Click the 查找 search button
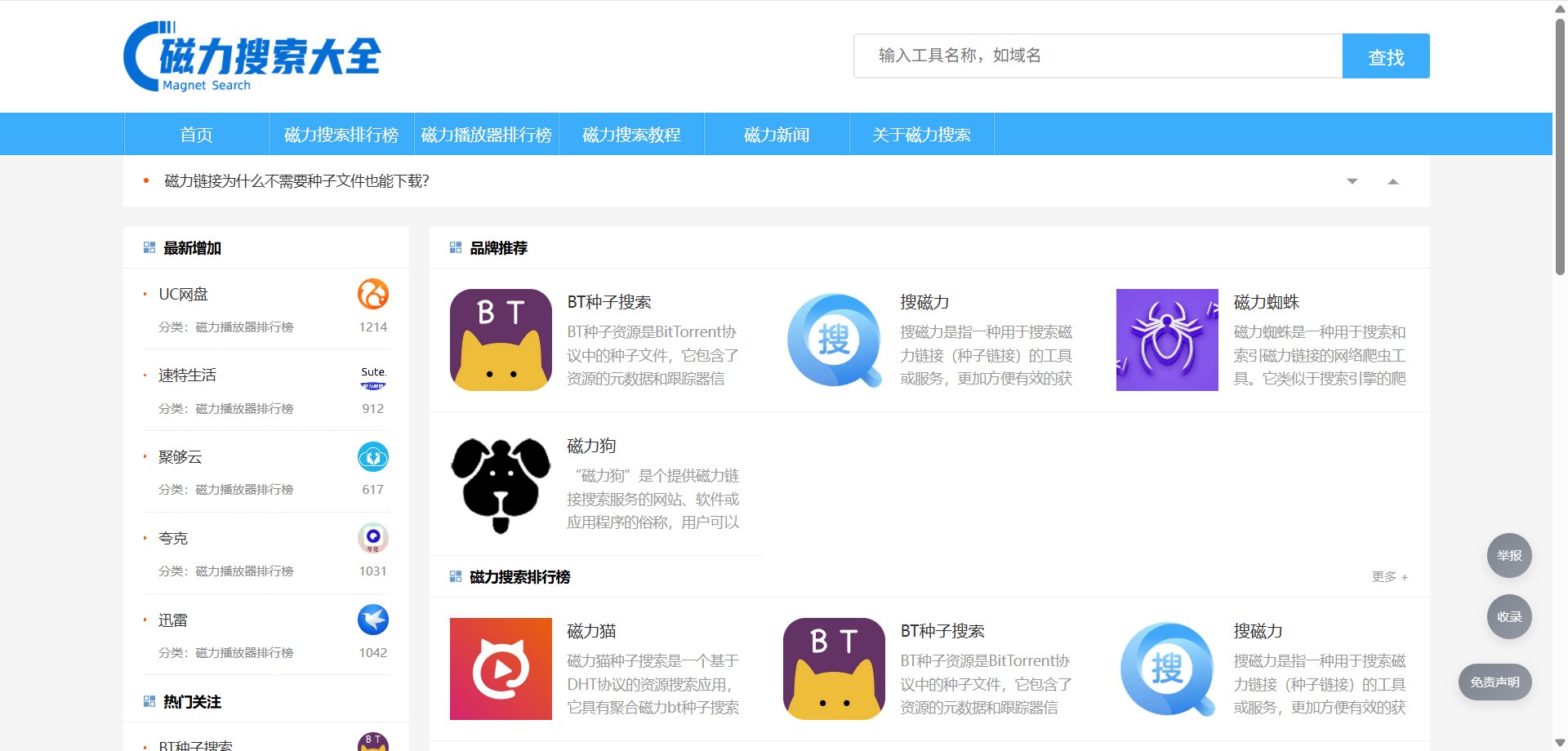This screenshot has width=1568, height=751. click(x=1386, y=56)
